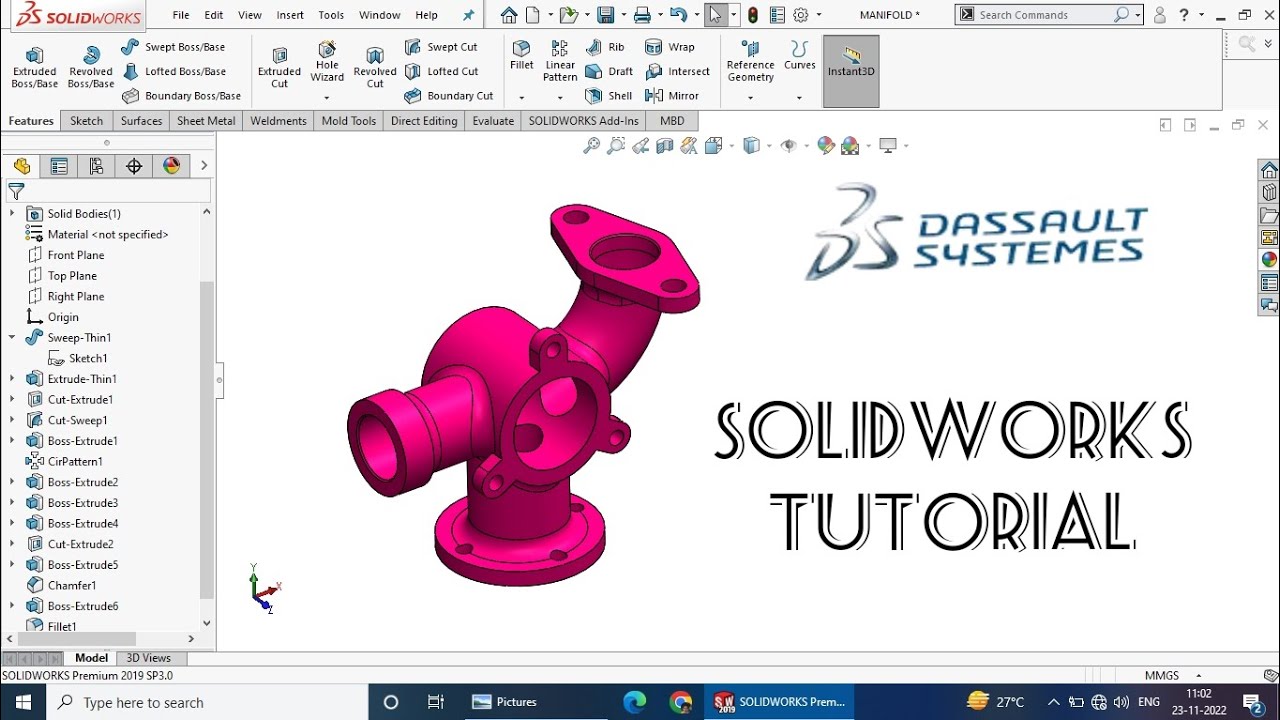This screenshot has width=1280, height=720.
Task: Click the Extruded Boss/Base tool
Action: pos(34,68)
